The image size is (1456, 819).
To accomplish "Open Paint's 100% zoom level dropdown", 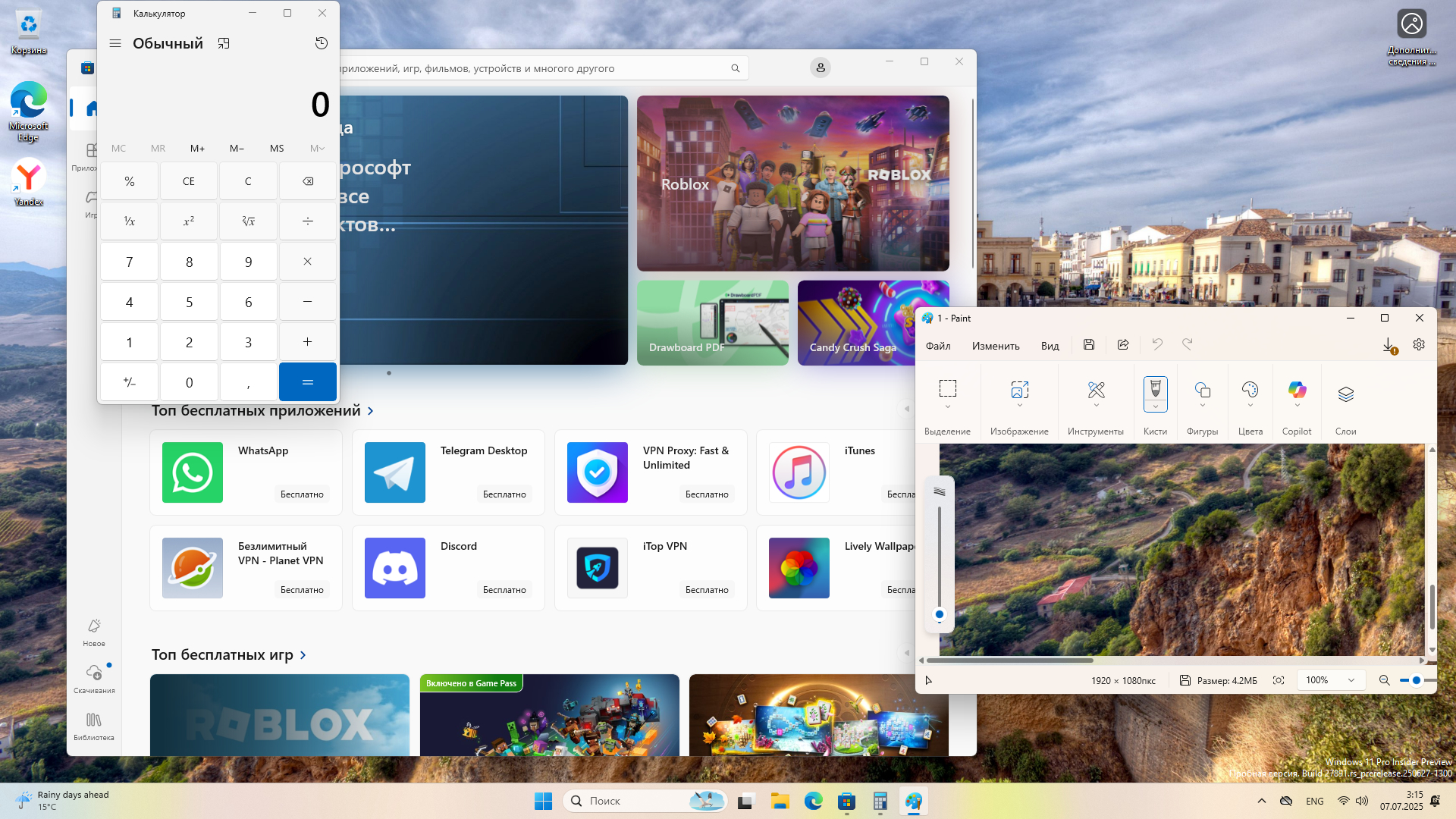I will tap(1331, 680).
